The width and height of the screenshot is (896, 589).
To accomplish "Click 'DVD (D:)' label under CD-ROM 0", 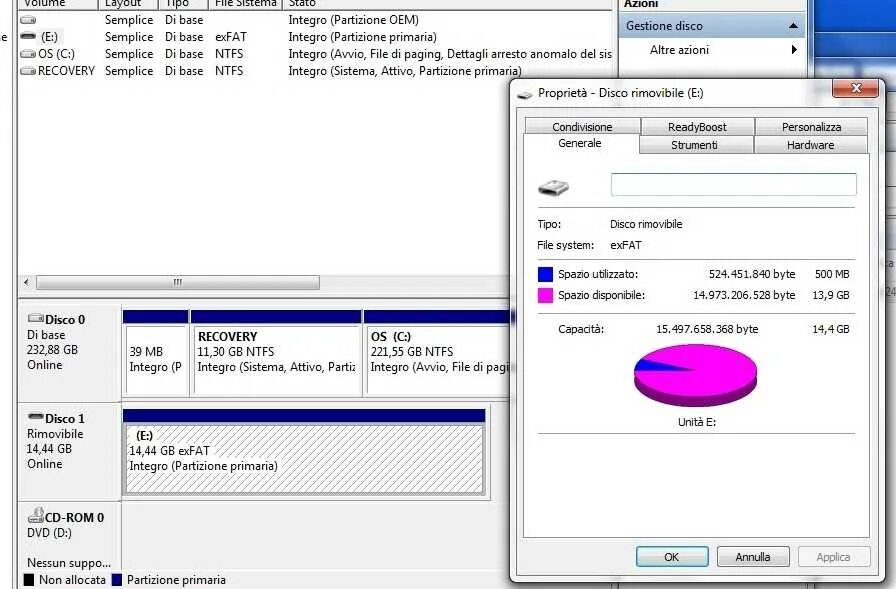I will point(49,533).
